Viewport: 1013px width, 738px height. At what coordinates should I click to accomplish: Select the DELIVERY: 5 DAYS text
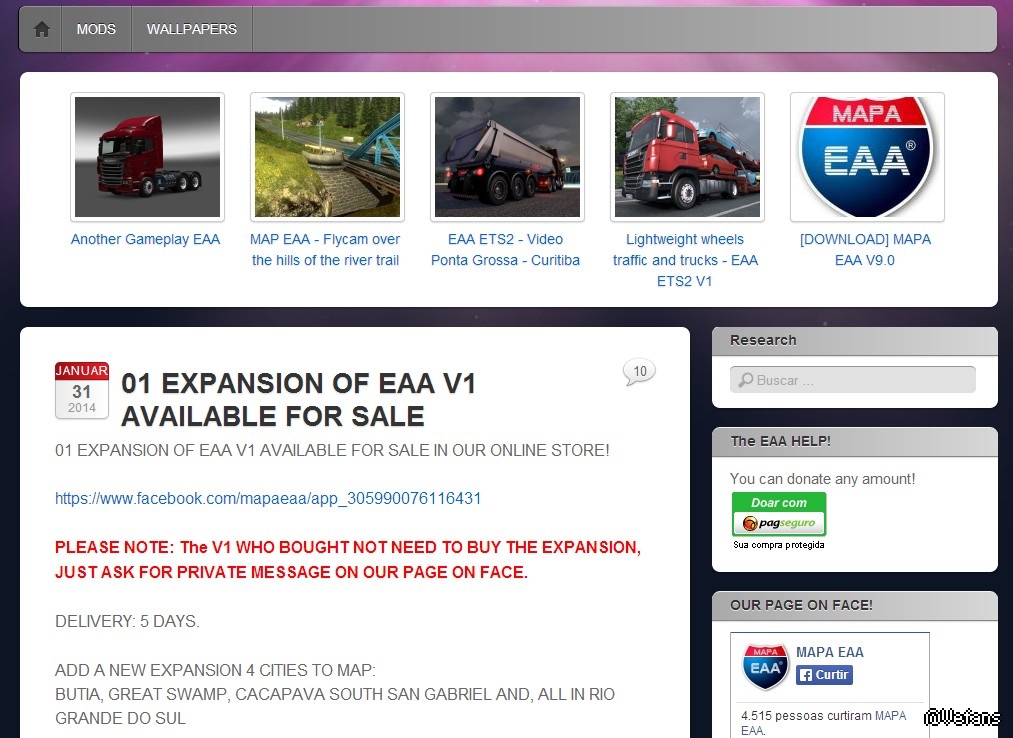click(x=127, y=621)
